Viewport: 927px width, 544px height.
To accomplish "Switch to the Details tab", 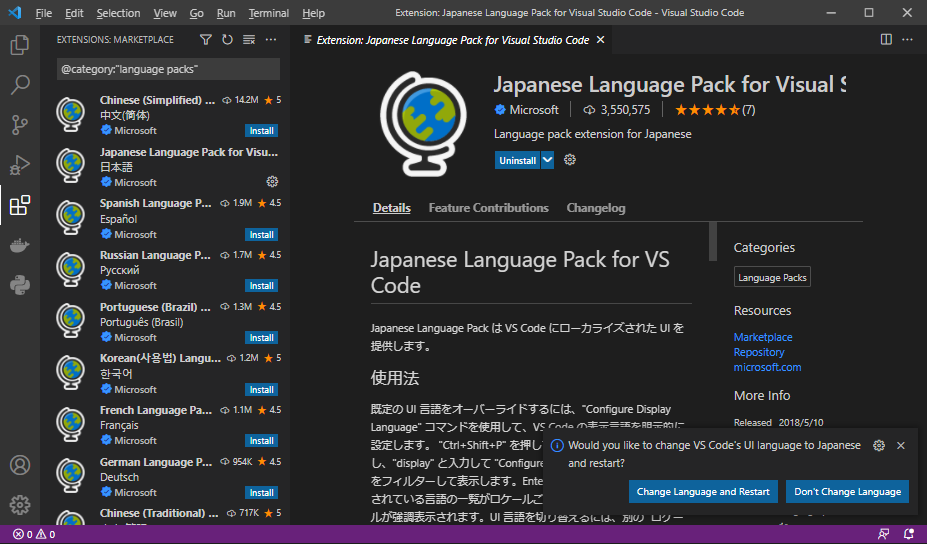I will tap(391, 208).
